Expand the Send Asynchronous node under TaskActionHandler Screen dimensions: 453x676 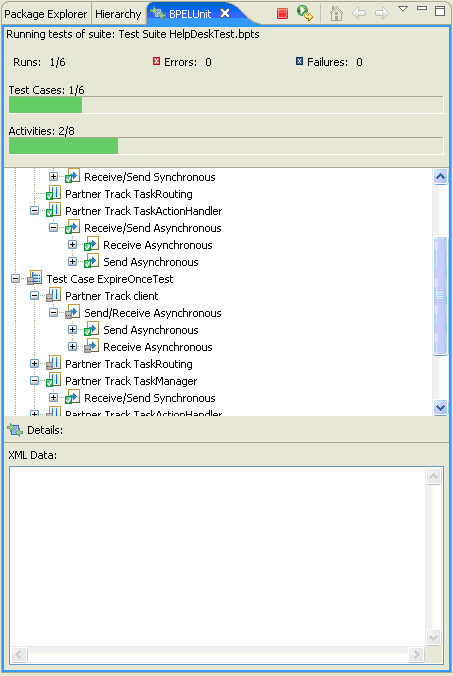pyautogui.click(x=72, y=262)
